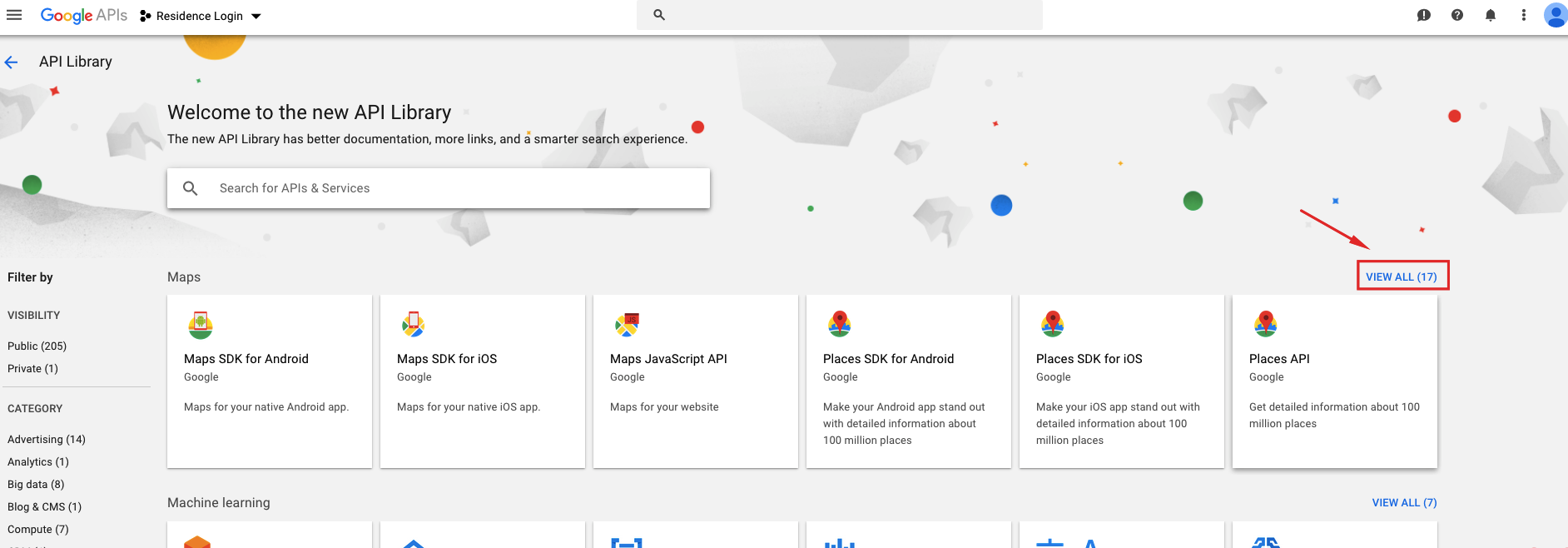Open the user account avatar
This screenshot has width=1568, height=548.
click(x=1556, y=15)
